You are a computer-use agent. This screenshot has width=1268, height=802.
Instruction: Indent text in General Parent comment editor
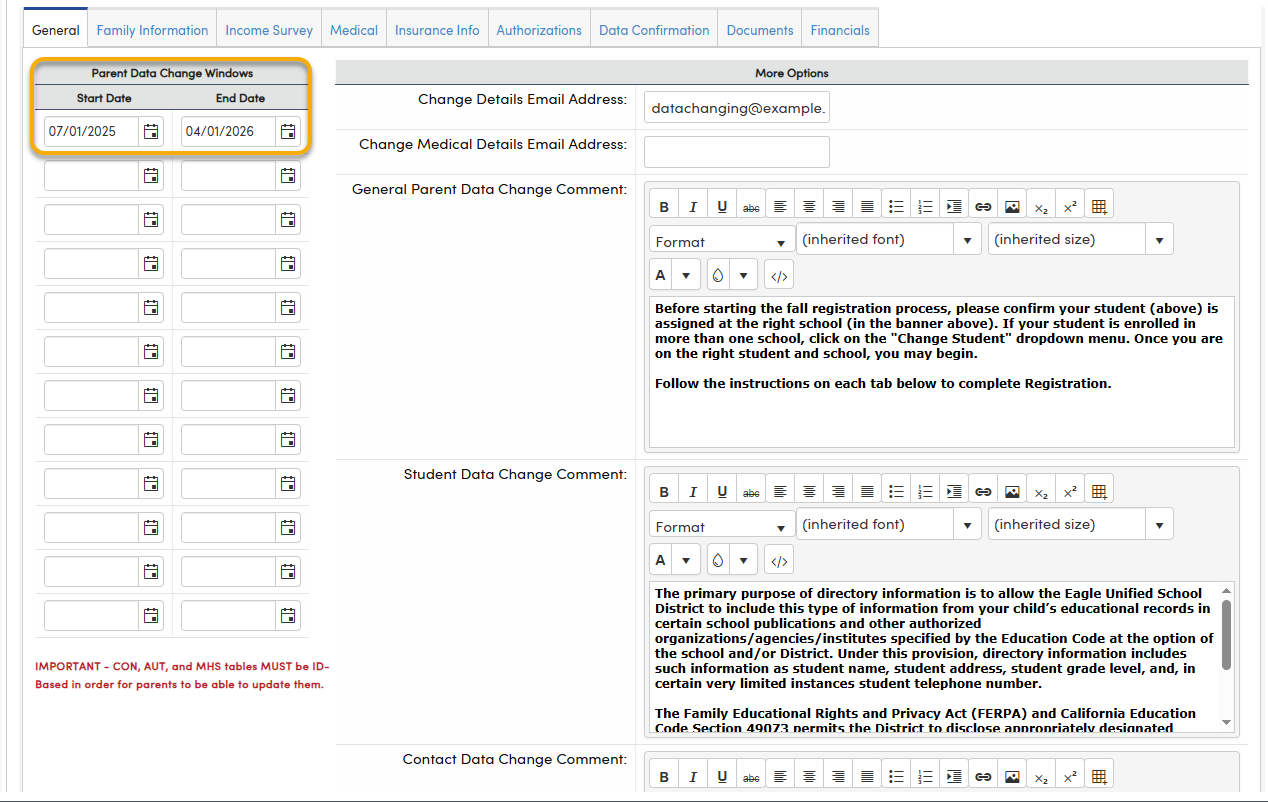click(x=954, y=206)
